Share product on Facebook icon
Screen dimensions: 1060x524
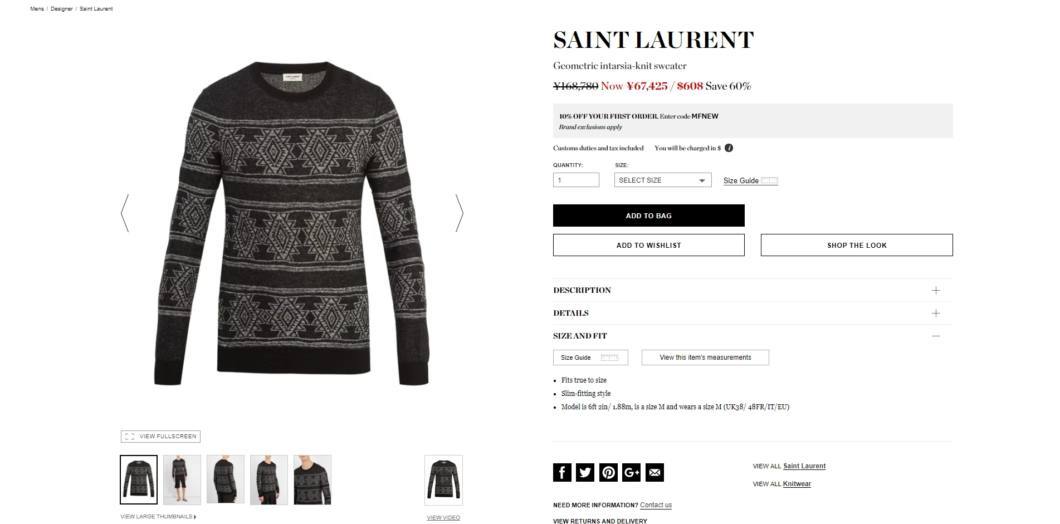coord(562,473)
